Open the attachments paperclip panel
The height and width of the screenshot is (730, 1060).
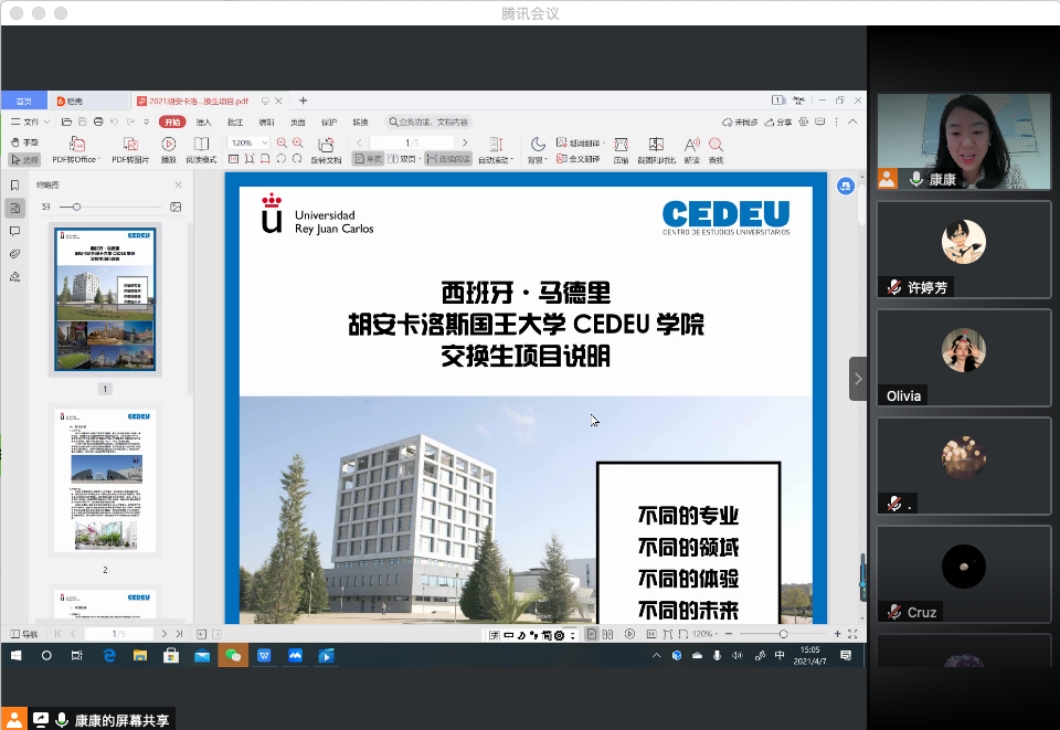[x=14, y=254]
